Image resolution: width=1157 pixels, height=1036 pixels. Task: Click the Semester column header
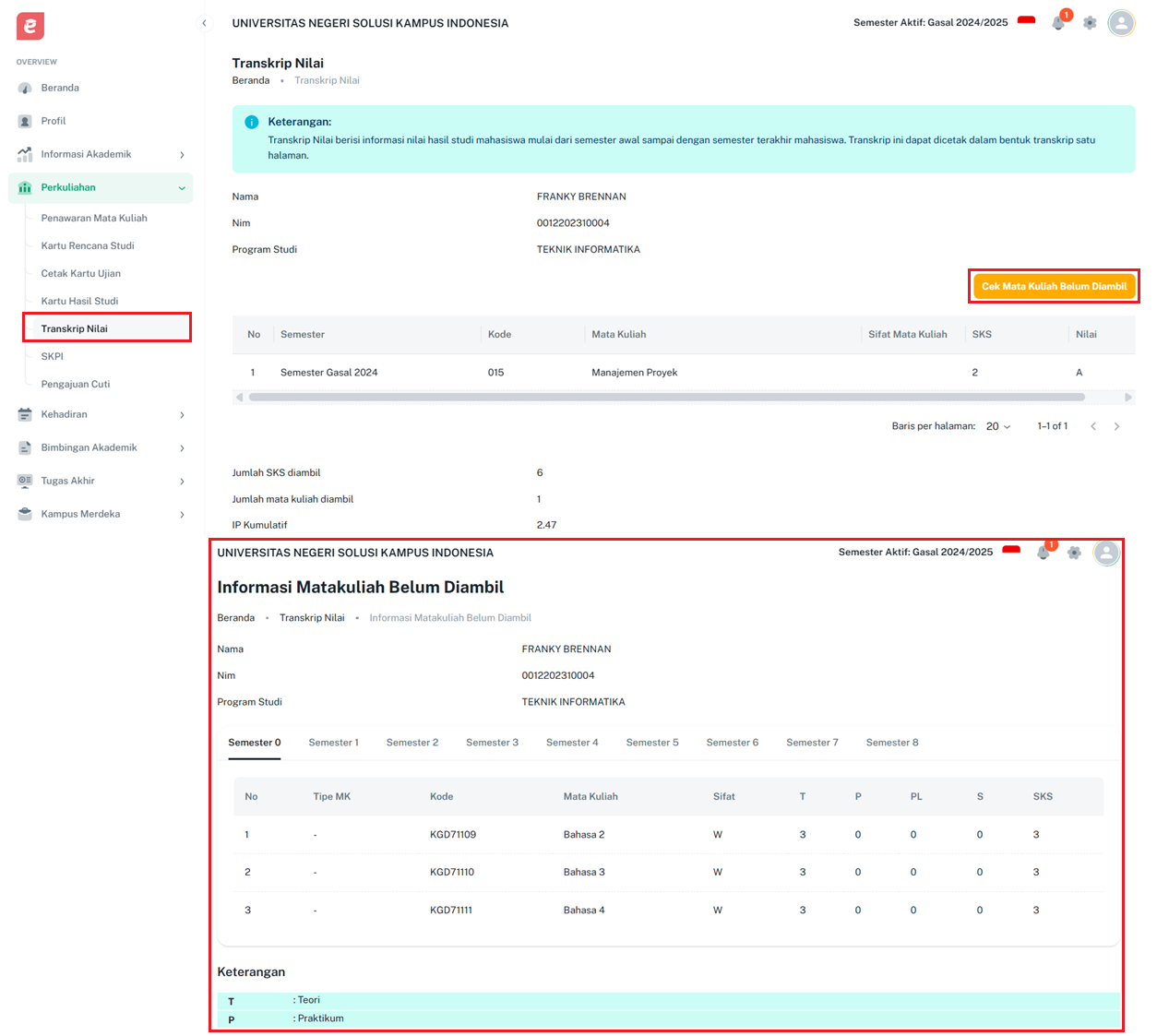tap(303, 335)
